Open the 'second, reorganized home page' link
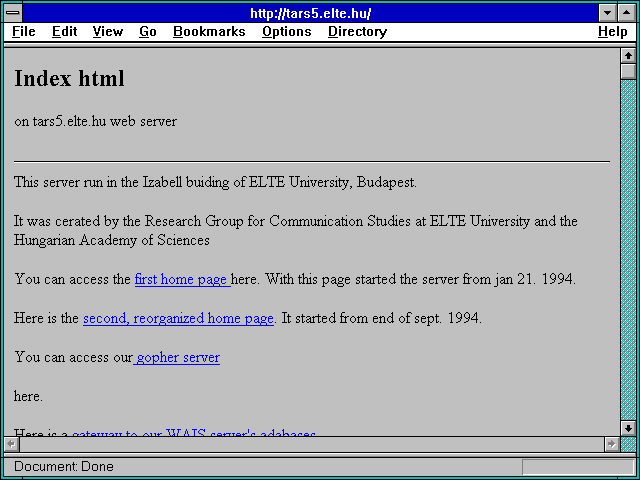 point(178,318)
